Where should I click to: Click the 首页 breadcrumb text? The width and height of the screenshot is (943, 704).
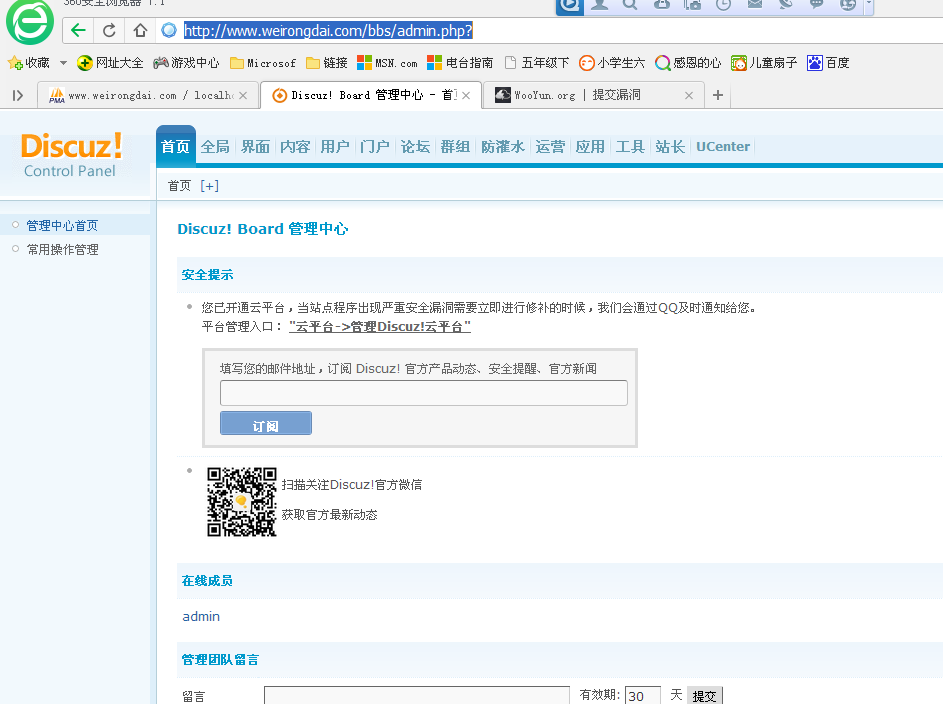point(179,186)
